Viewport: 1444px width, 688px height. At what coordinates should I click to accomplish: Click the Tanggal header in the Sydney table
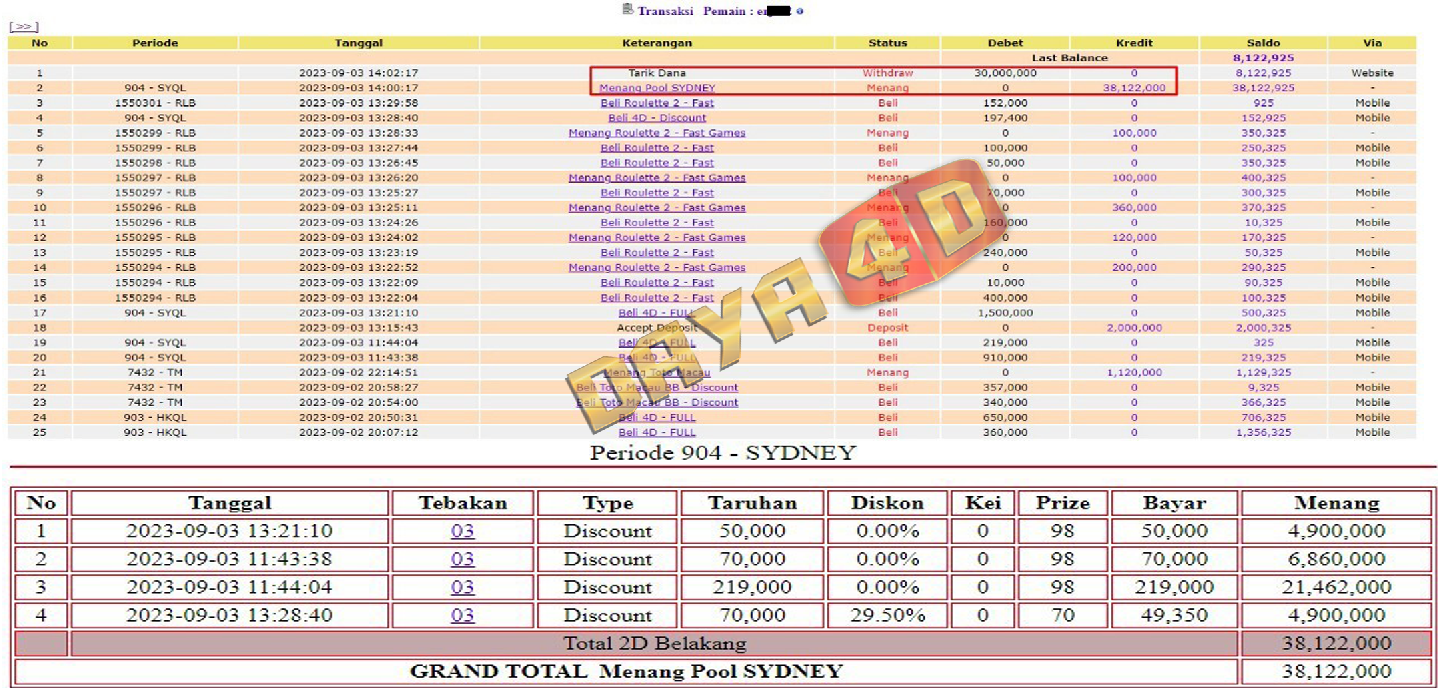(x=230, y=503)
